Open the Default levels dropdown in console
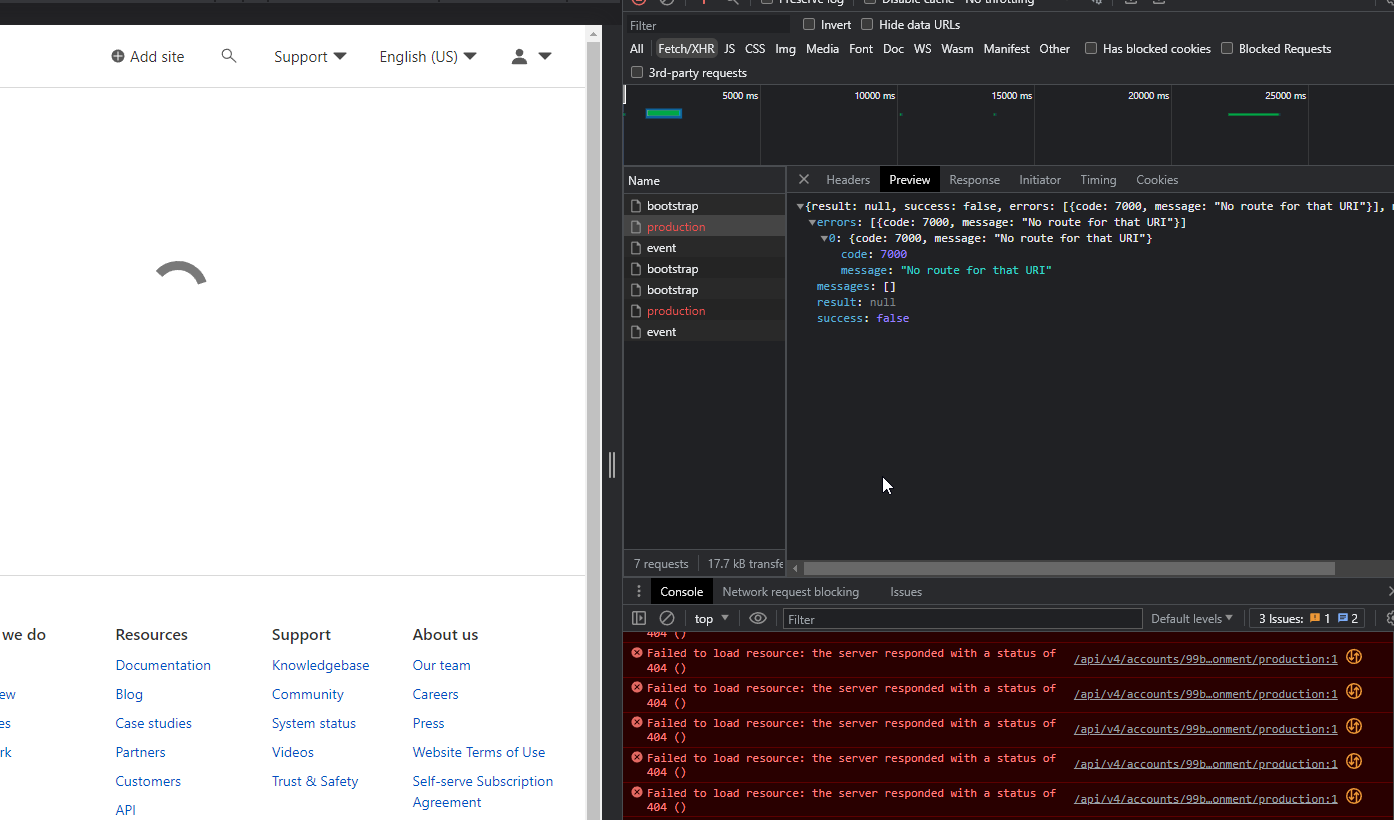The image size is (1394, 820). pos(1192,619)
